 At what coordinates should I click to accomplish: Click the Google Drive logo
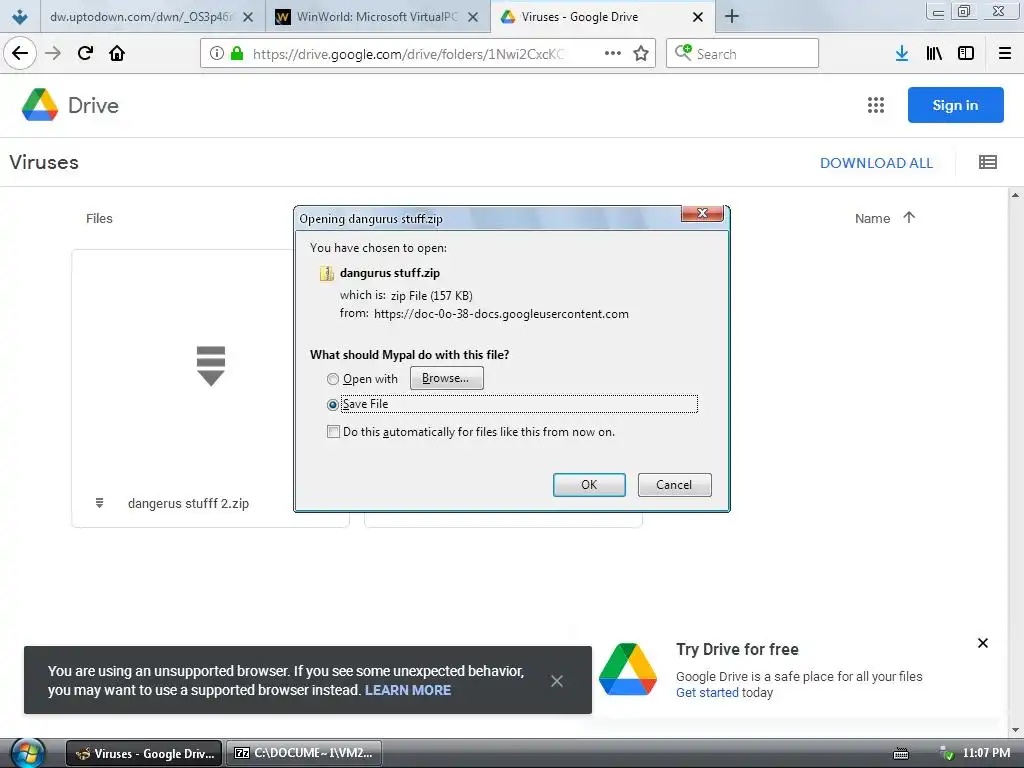[40, 104]
